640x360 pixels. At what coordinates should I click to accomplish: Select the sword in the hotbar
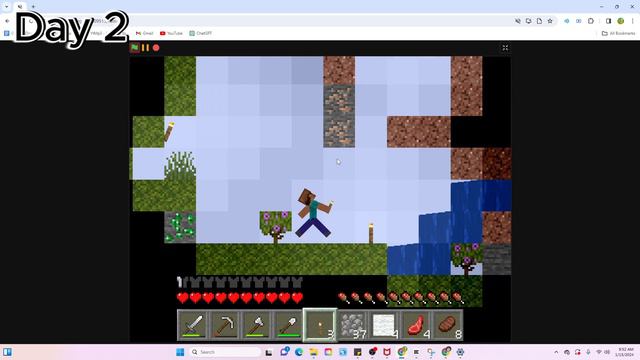coord(193,325)
